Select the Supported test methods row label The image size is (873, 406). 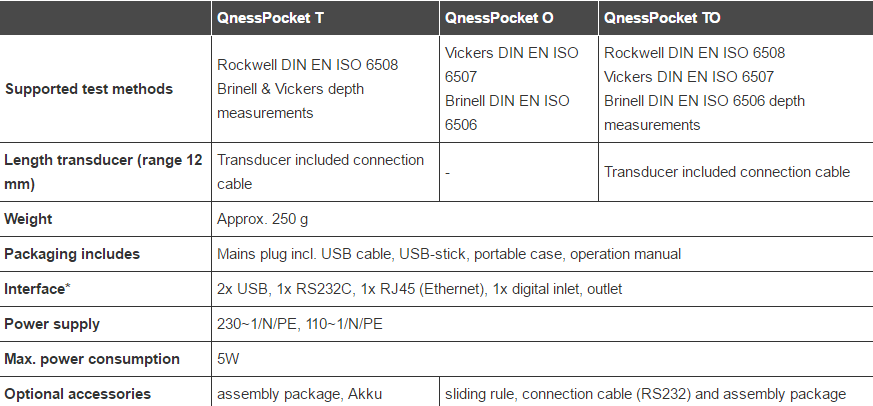(x=89, y=89)
